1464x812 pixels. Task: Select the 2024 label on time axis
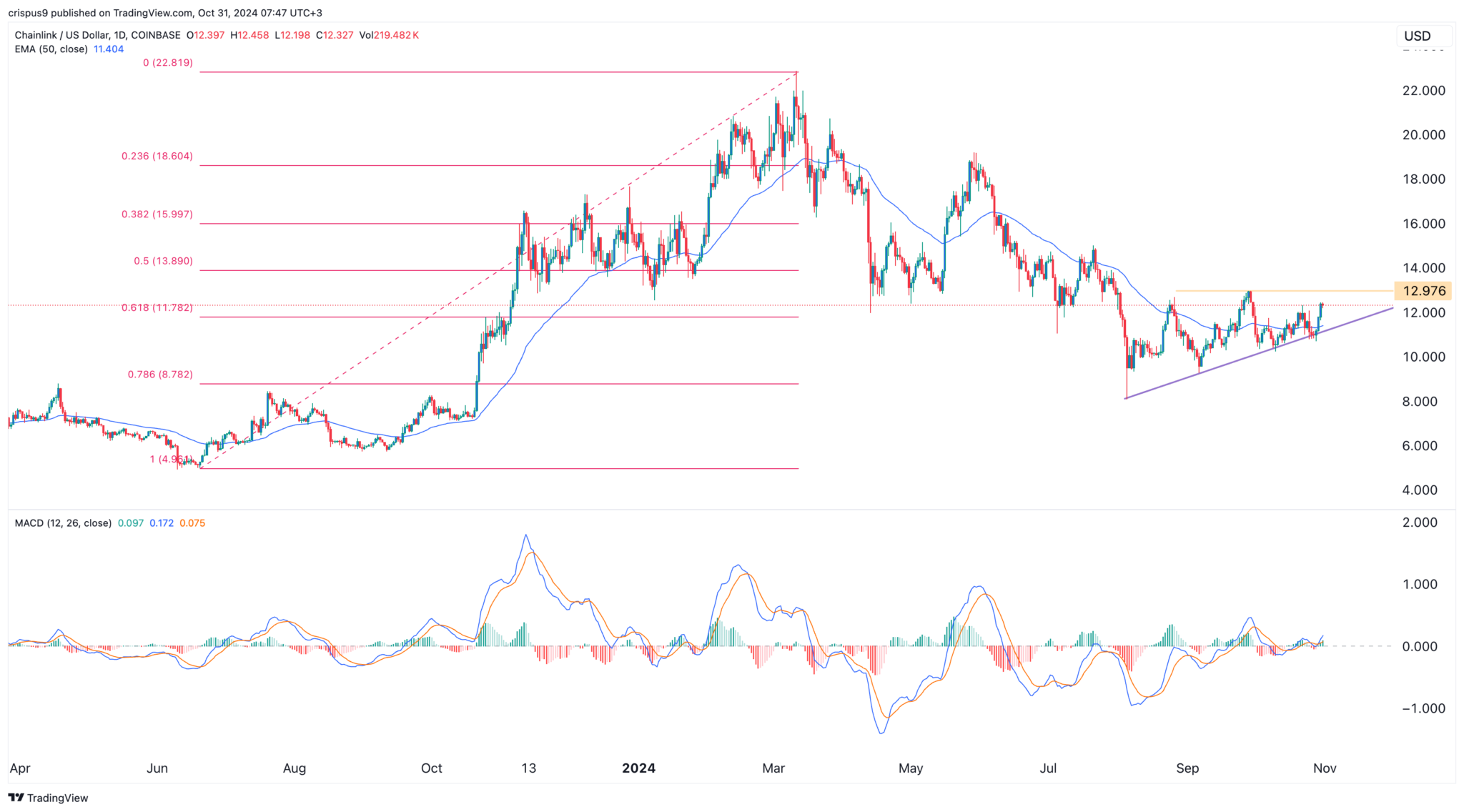point(638,768)
